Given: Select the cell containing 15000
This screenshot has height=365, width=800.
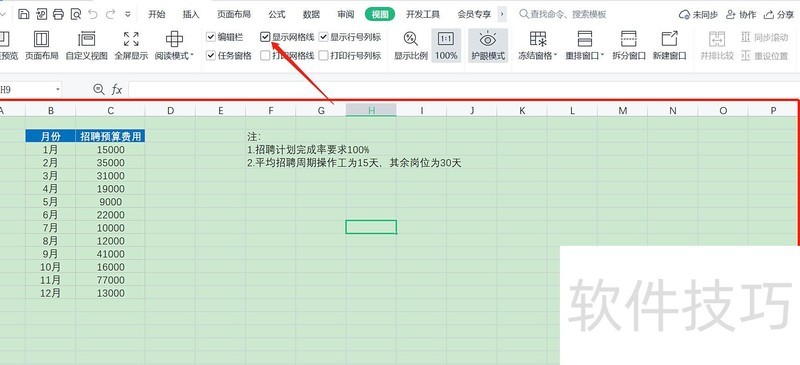Looking at the screenshot, I should click(x=110, y=150).
